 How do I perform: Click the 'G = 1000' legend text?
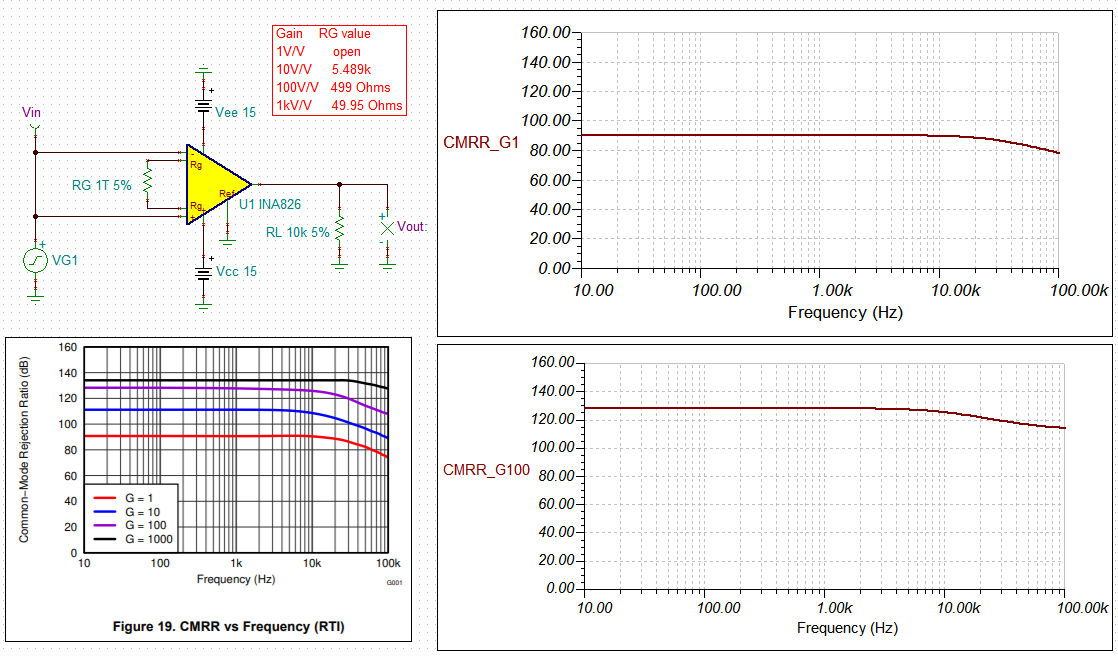click(x=149, y=539)
